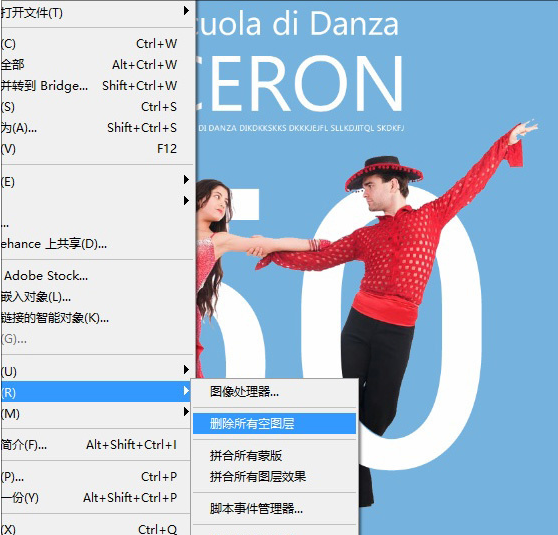The image size is (558, 535).
Task: Open the Adobe Stock... search item
Action: (x=97, y=276)
